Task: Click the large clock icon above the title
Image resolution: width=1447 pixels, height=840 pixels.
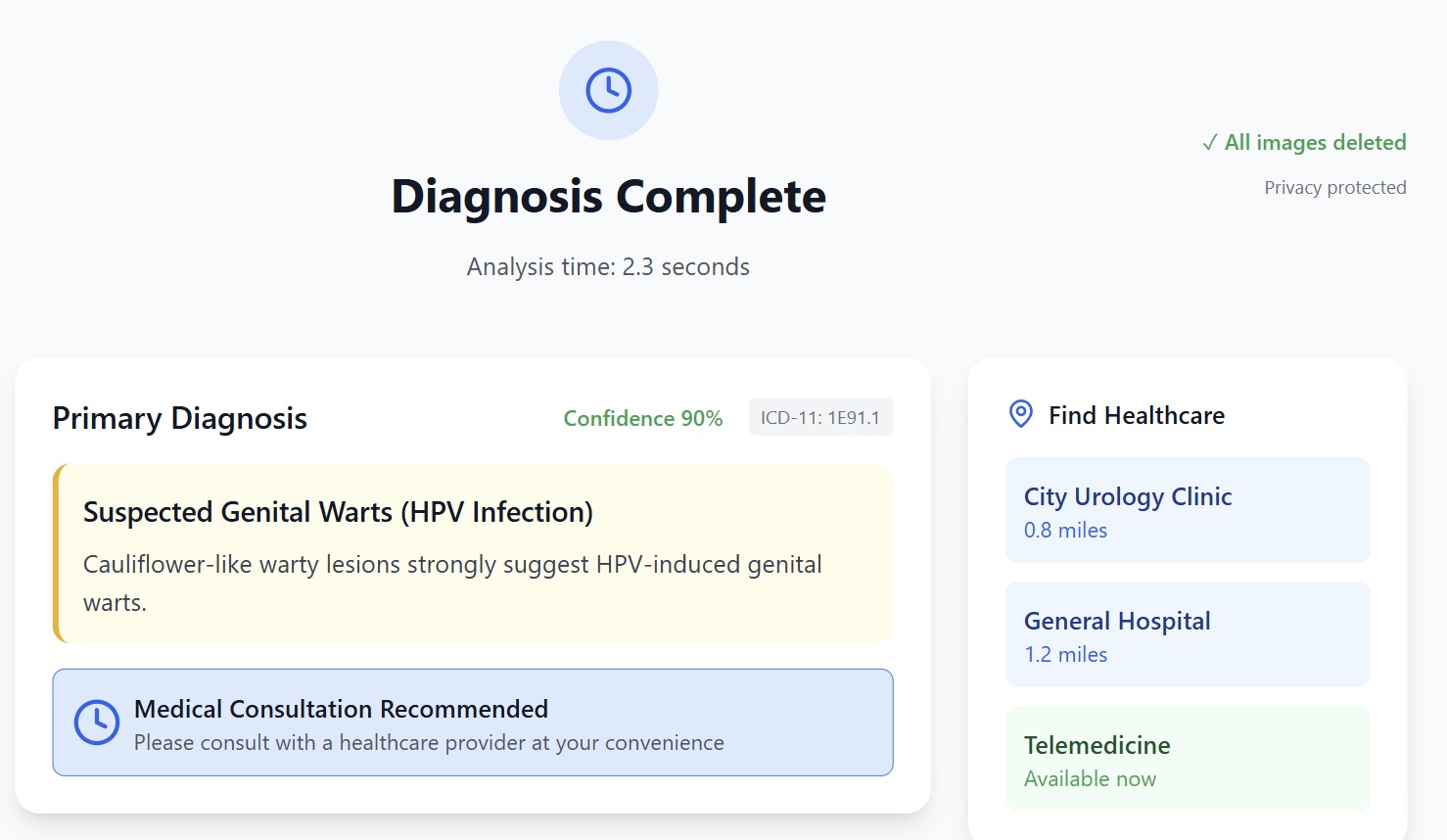Action: tap(608, 90)
